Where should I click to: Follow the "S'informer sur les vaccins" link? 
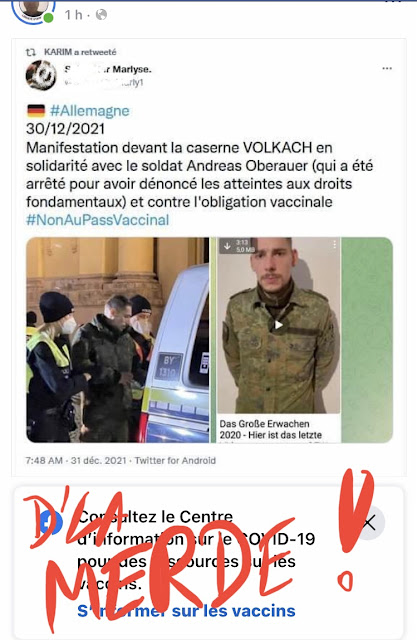(186, 611)
